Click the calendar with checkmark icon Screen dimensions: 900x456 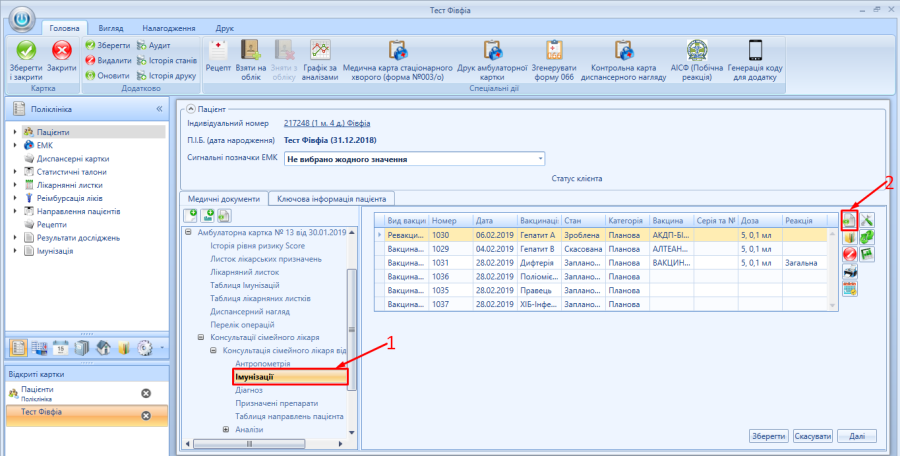(850, 289)
